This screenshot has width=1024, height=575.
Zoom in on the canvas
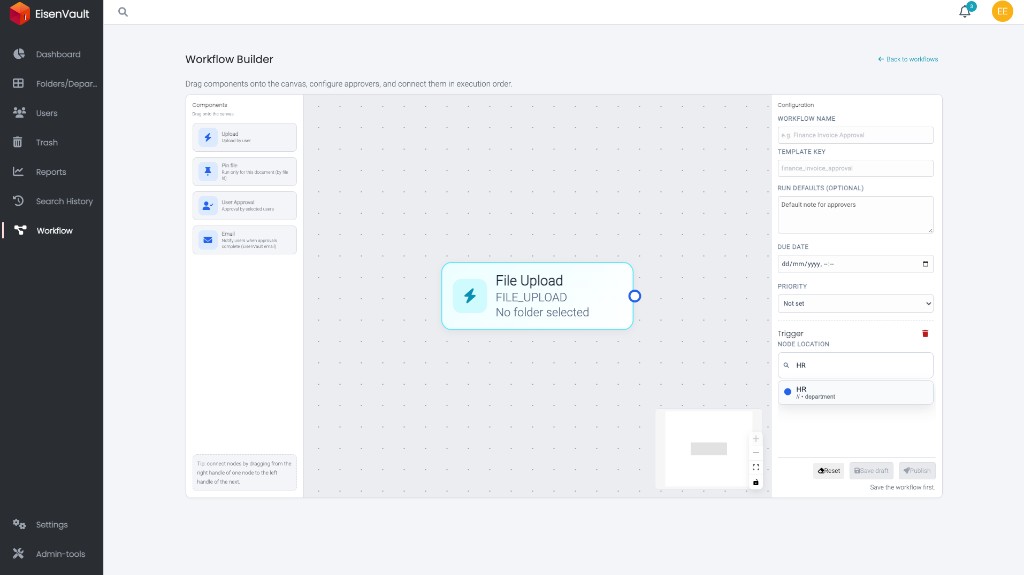pos(756,438)
